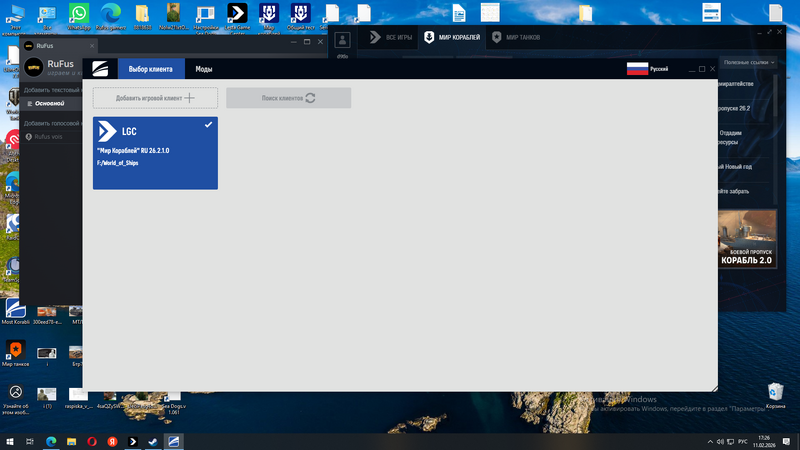This screenshot has height=450, width=800.
Task: Open WhatsApp desktop shortcut
Action: pos(78,14)
